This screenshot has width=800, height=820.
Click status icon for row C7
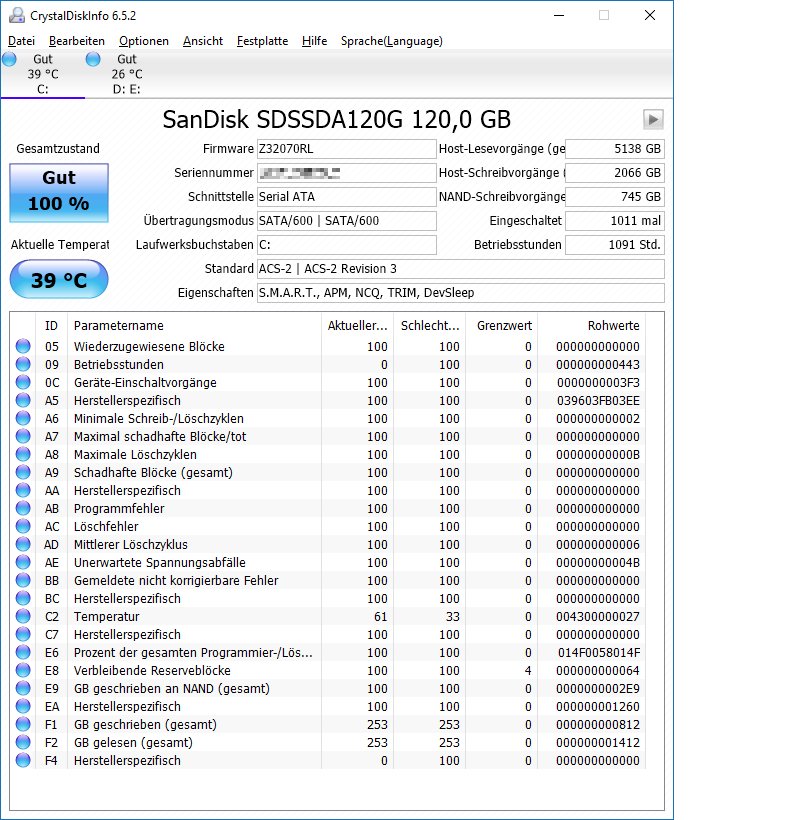click(23, 634)
